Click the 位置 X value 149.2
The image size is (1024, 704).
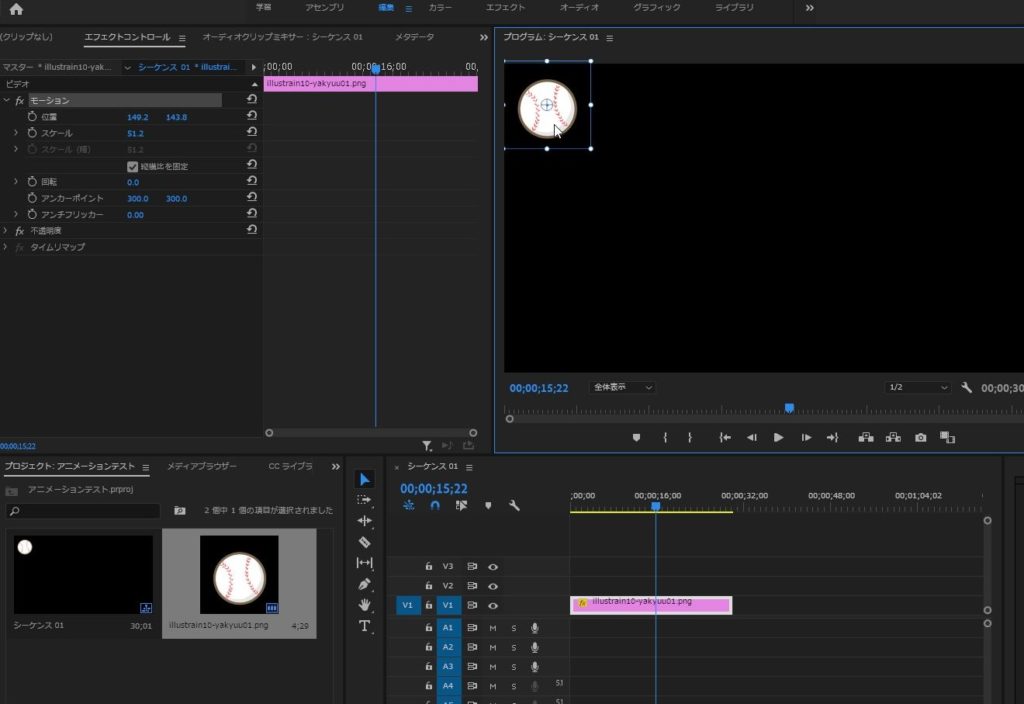click(137, 117)
